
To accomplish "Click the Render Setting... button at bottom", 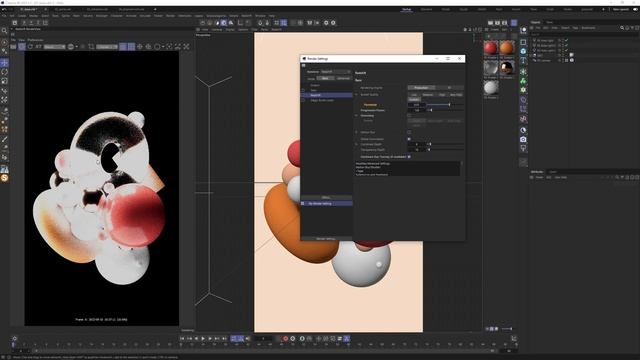I will pos(326,239).
